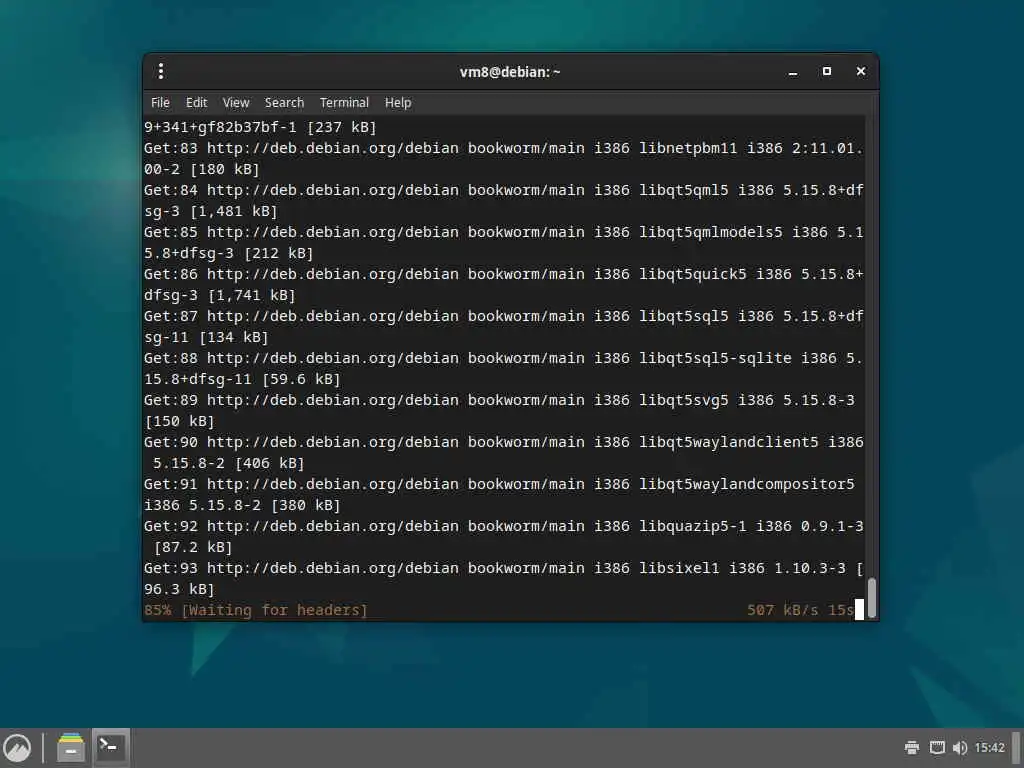Click the '[1,481 kB]' size text

[x=233, y=211]
